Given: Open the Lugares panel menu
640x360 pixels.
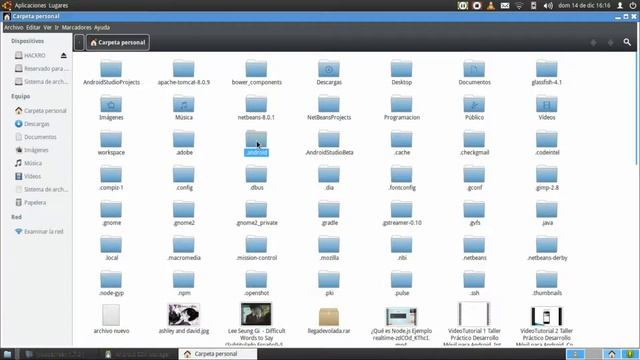Looking at the screenshot, I should (x=58, y=5).
